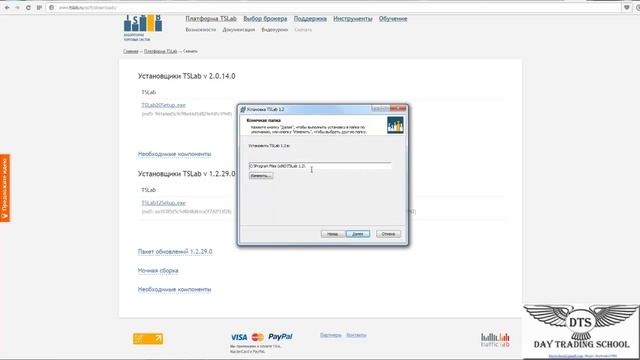The width and height of the screenshot is (640, 360).
Task: Open the first Необходимые компоненты link
Action: (x=174, y=154)
